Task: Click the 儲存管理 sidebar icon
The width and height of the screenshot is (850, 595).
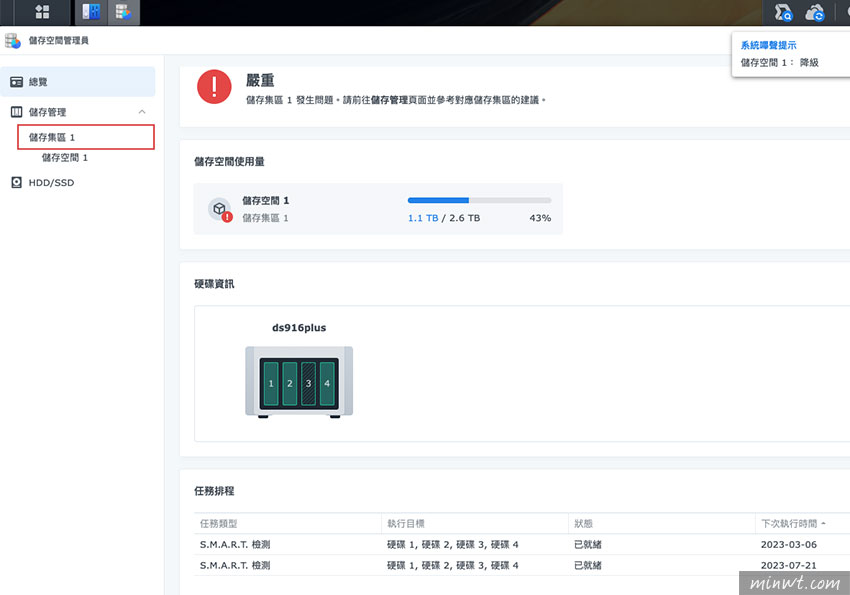Action: [x=17, y=112]
